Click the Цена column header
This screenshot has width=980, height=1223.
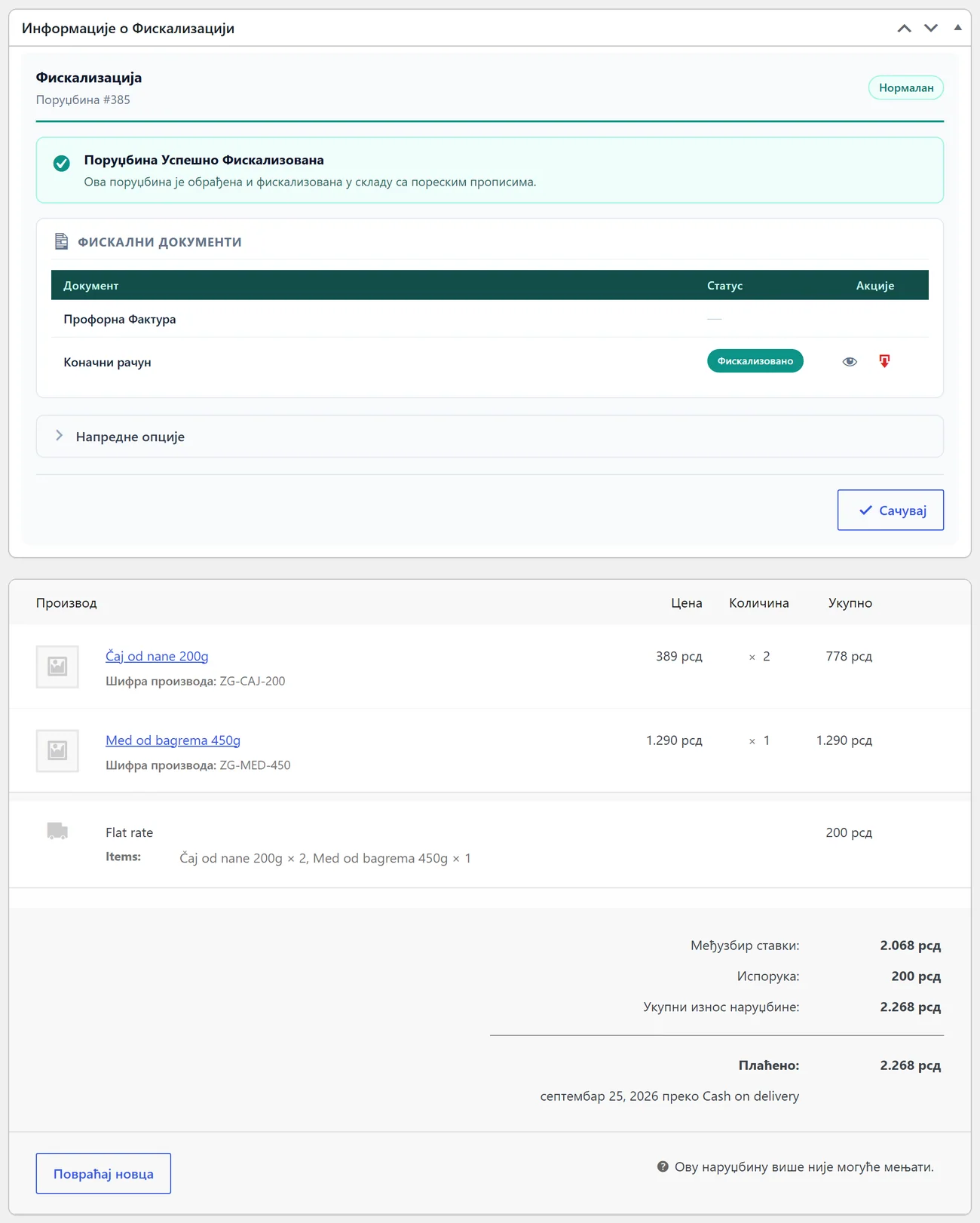click(x=687, y=603)
